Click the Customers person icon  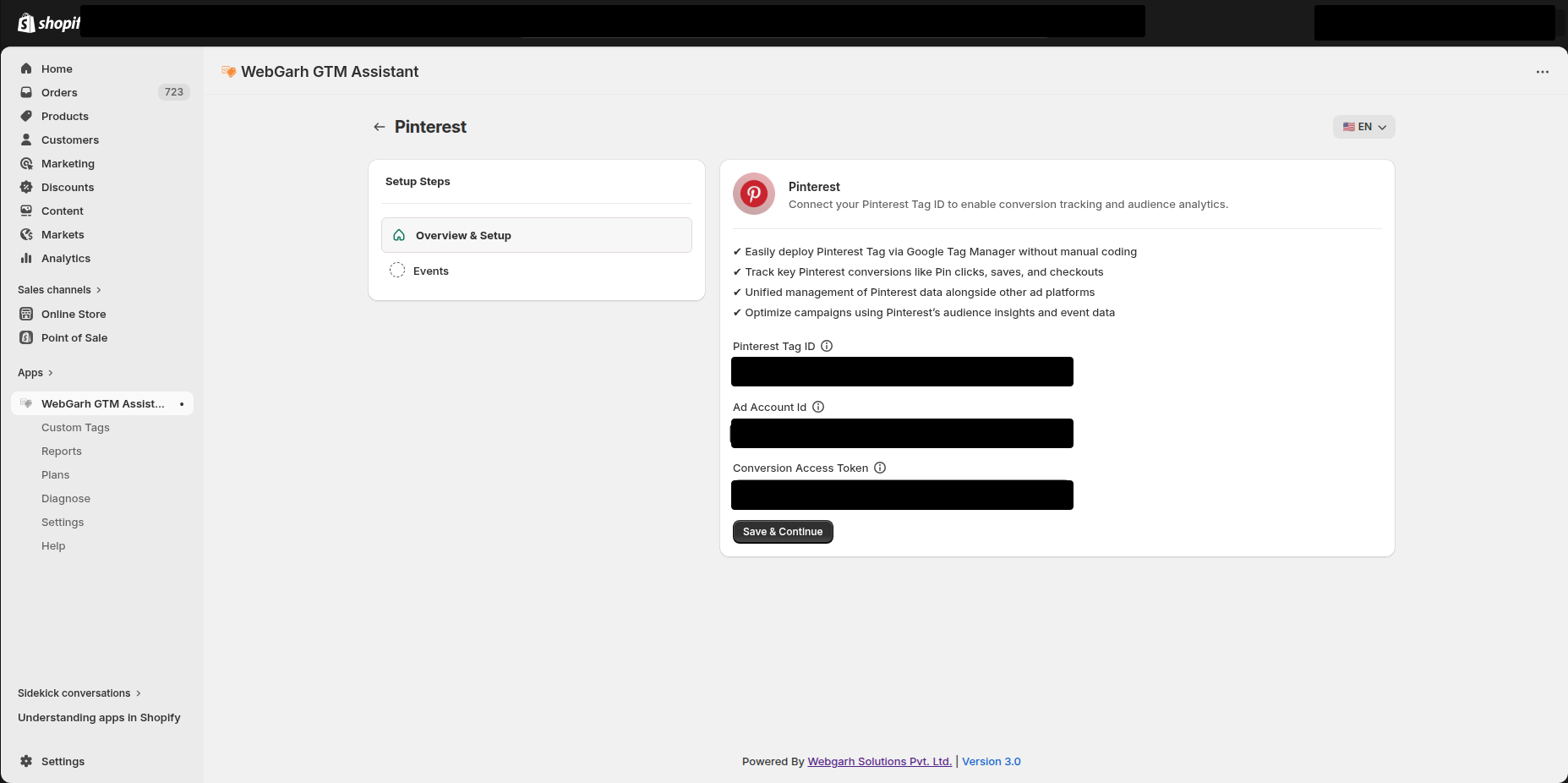(x=26, y=140)
